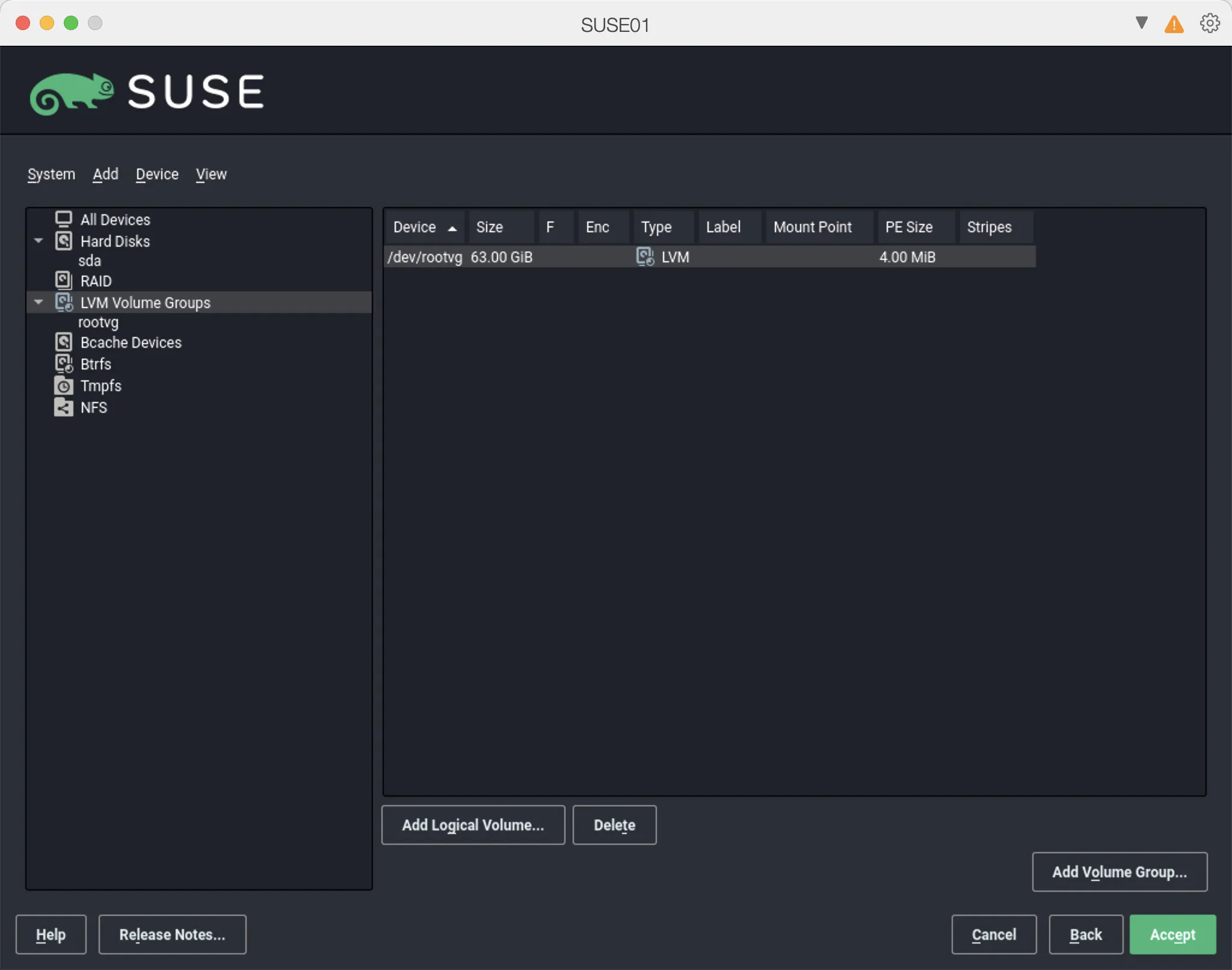Click the LVM icon in the rootvg row
Viewport: 1232px width, 970px height.
645,256
